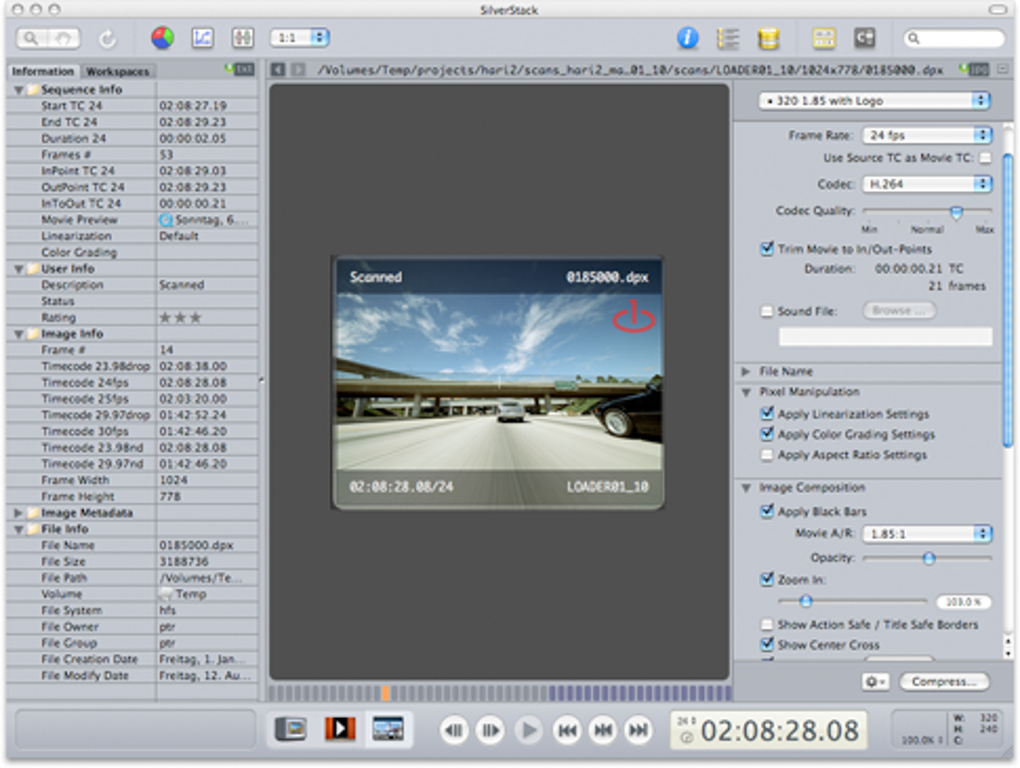This screenshot has width=1020, height=768.
Task: Enable the Sound File checkbox
Action: pos(767,311)
